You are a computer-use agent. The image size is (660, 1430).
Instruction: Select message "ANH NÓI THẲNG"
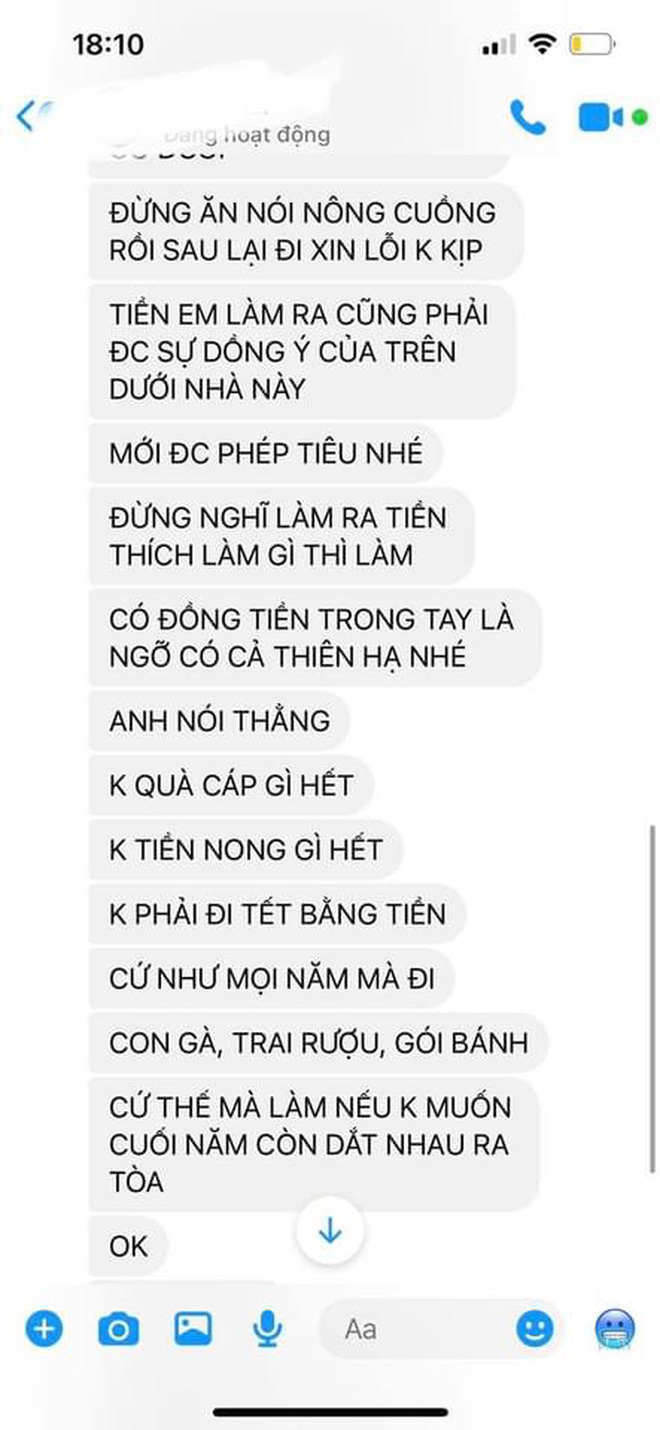click(x=220, y=720)
